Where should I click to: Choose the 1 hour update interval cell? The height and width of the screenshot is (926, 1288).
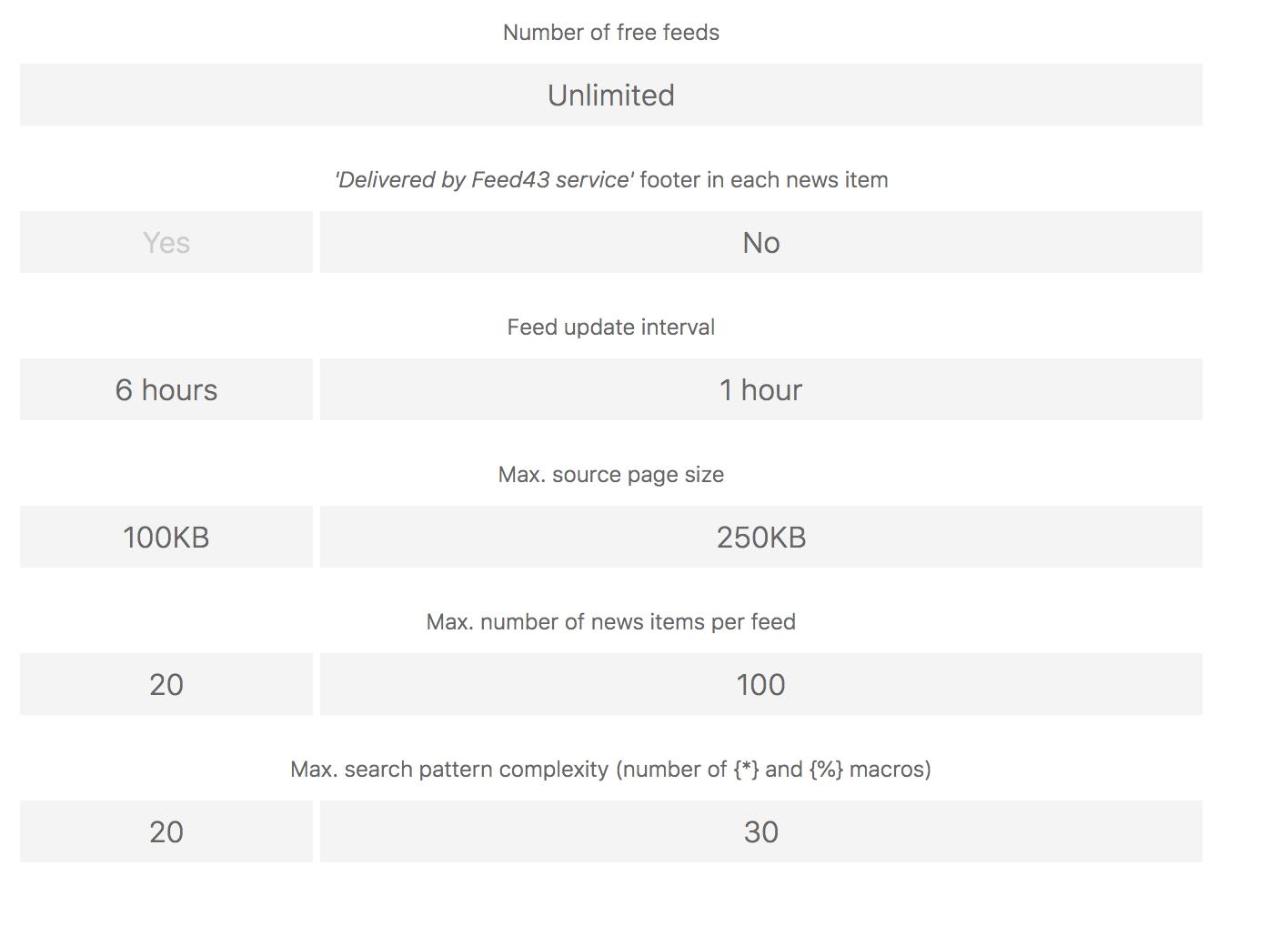[x=760, y=390]
